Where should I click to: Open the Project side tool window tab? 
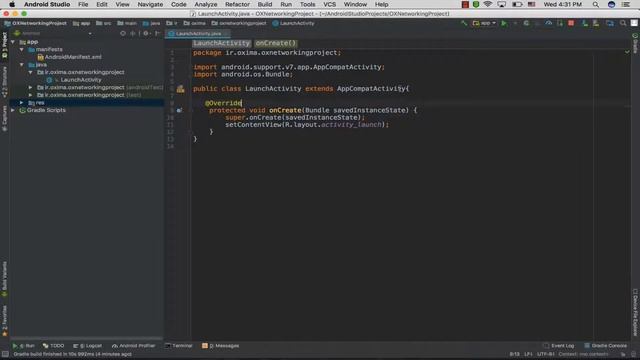point(4,45)
